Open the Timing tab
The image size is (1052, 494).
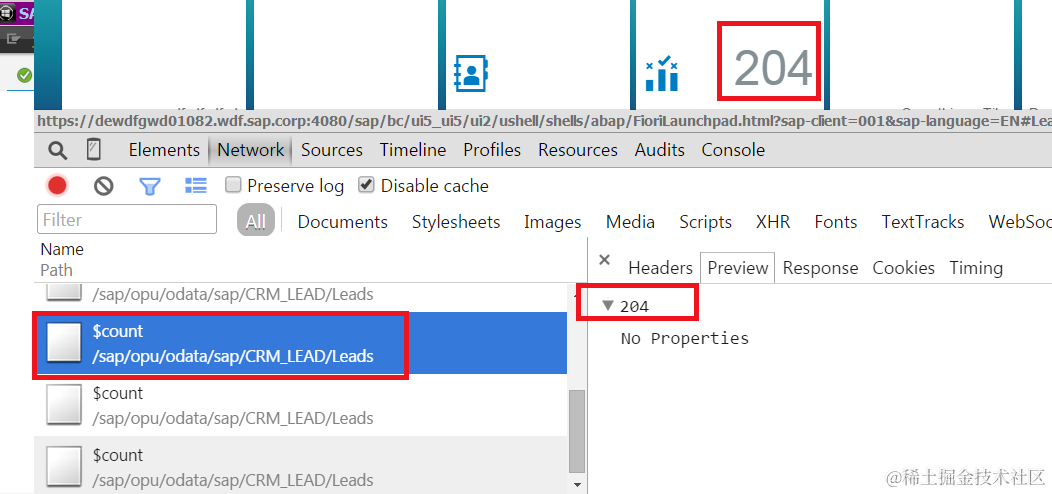pos(976,268)
